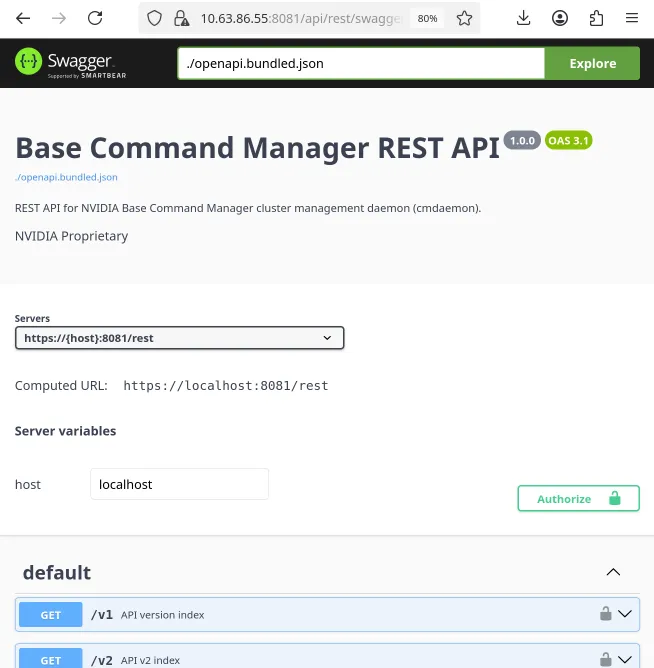Screen dimensions: 654x668
Task: Collapse the default section
Action: click(x=613, y=572)
